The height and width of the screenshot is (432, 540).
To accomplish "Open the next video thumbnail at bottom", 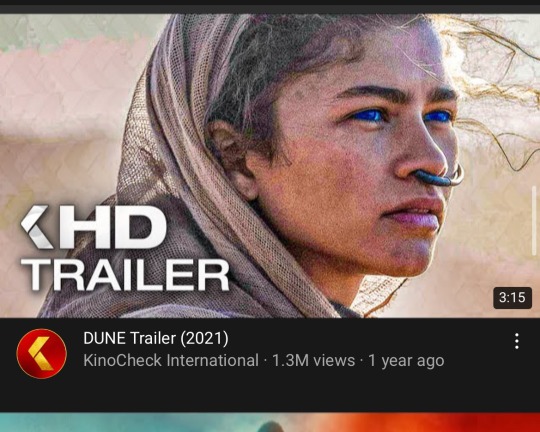I will pos(270,422).
